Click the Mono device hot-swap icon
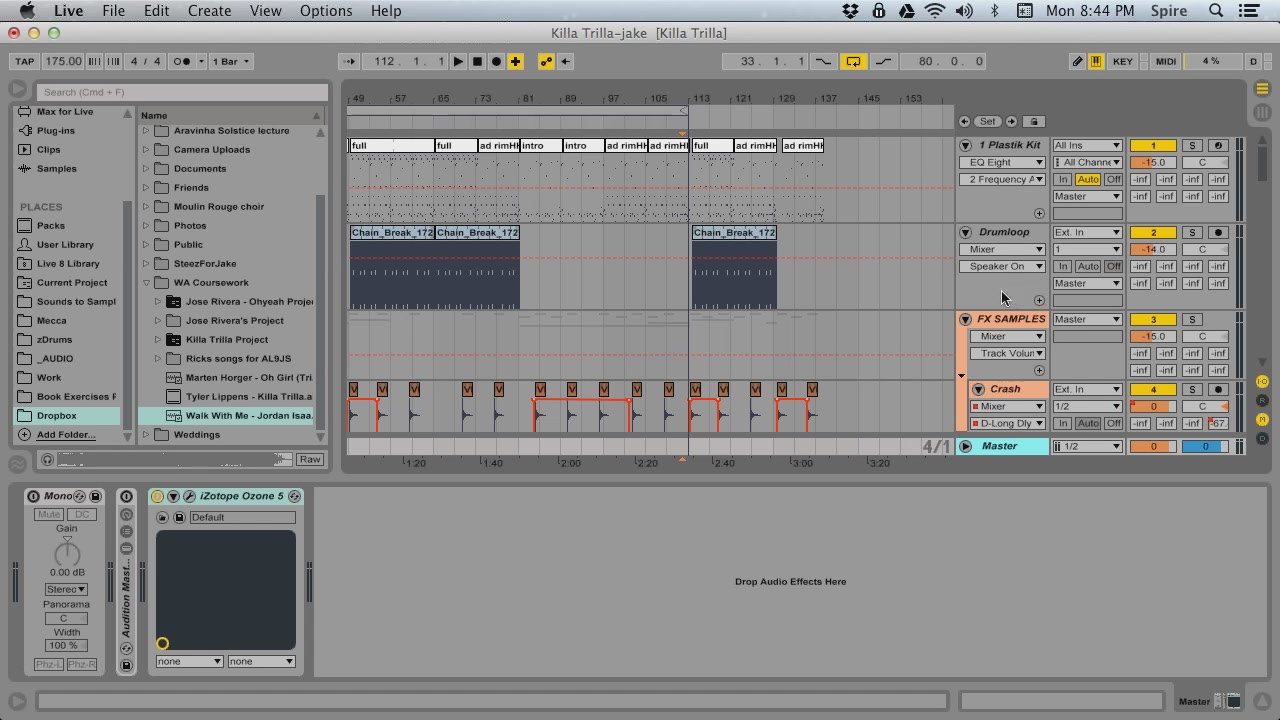 click(80, 496)
